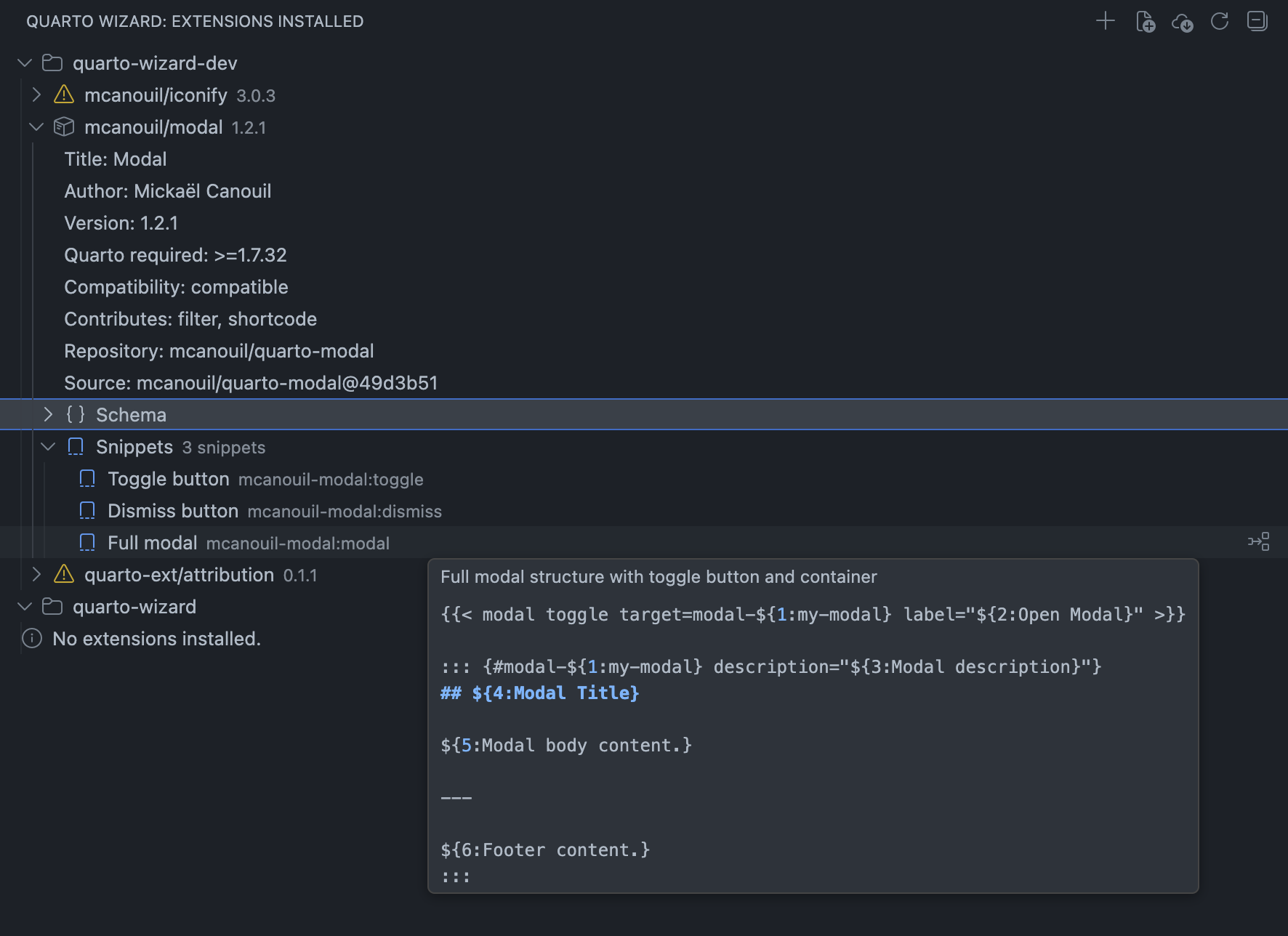
Task: Insert the Full modal snippet via its arrow icon
Action: (1259, 541)
